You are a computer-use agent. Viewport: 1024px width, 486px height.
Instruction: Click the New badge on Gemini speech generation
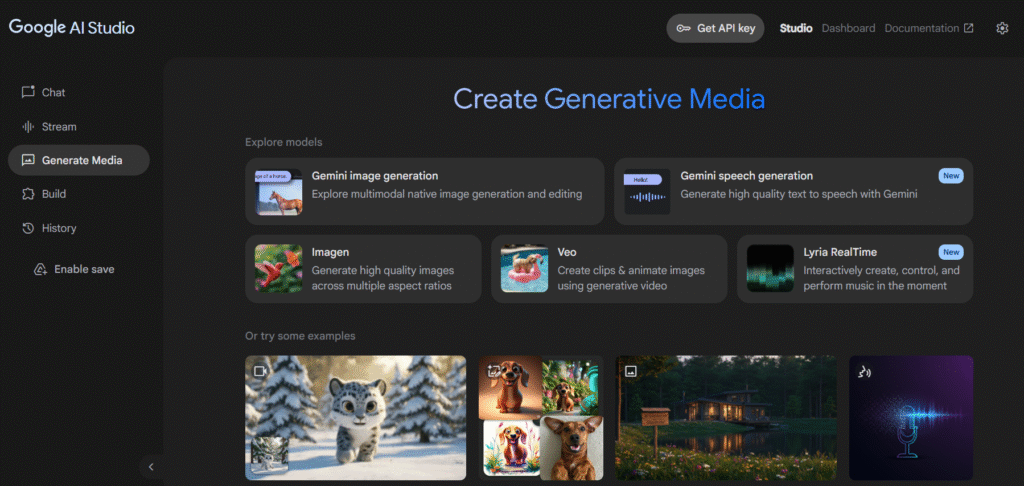pos(951,176)
